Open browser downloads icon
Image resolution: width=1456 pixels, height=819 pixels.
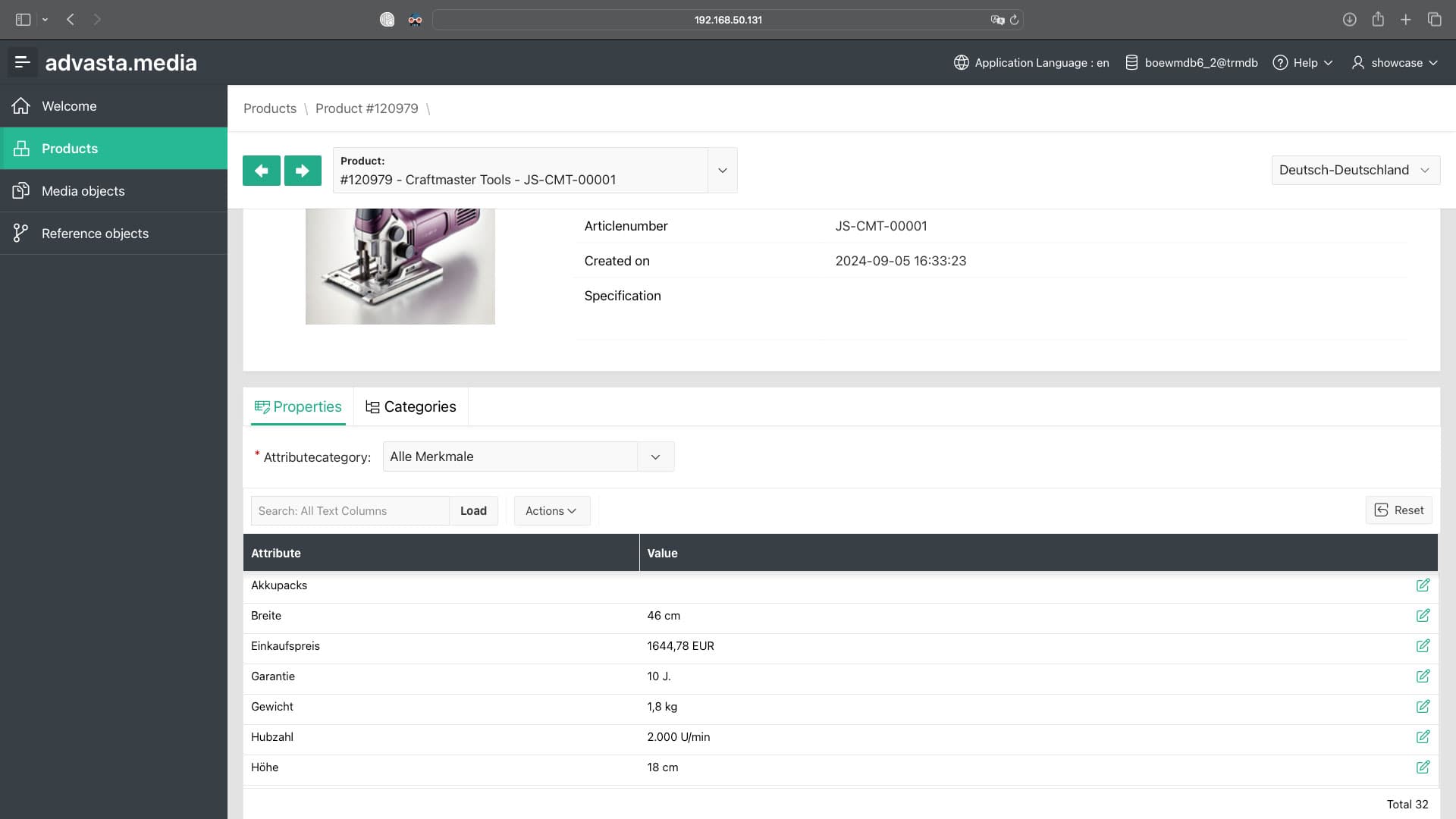[1349, 20]
